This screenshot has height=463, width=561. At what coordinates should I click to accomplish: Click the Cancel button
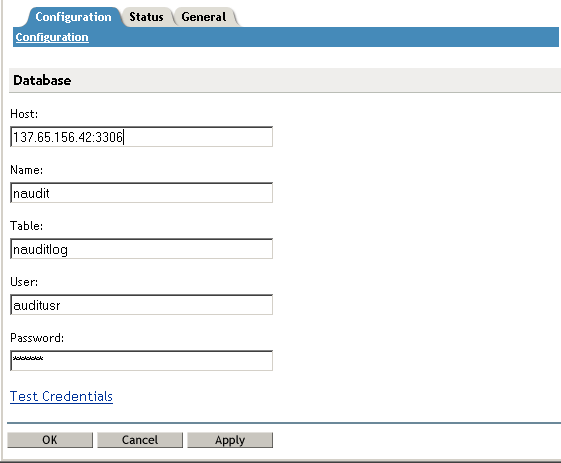[140, 440]
